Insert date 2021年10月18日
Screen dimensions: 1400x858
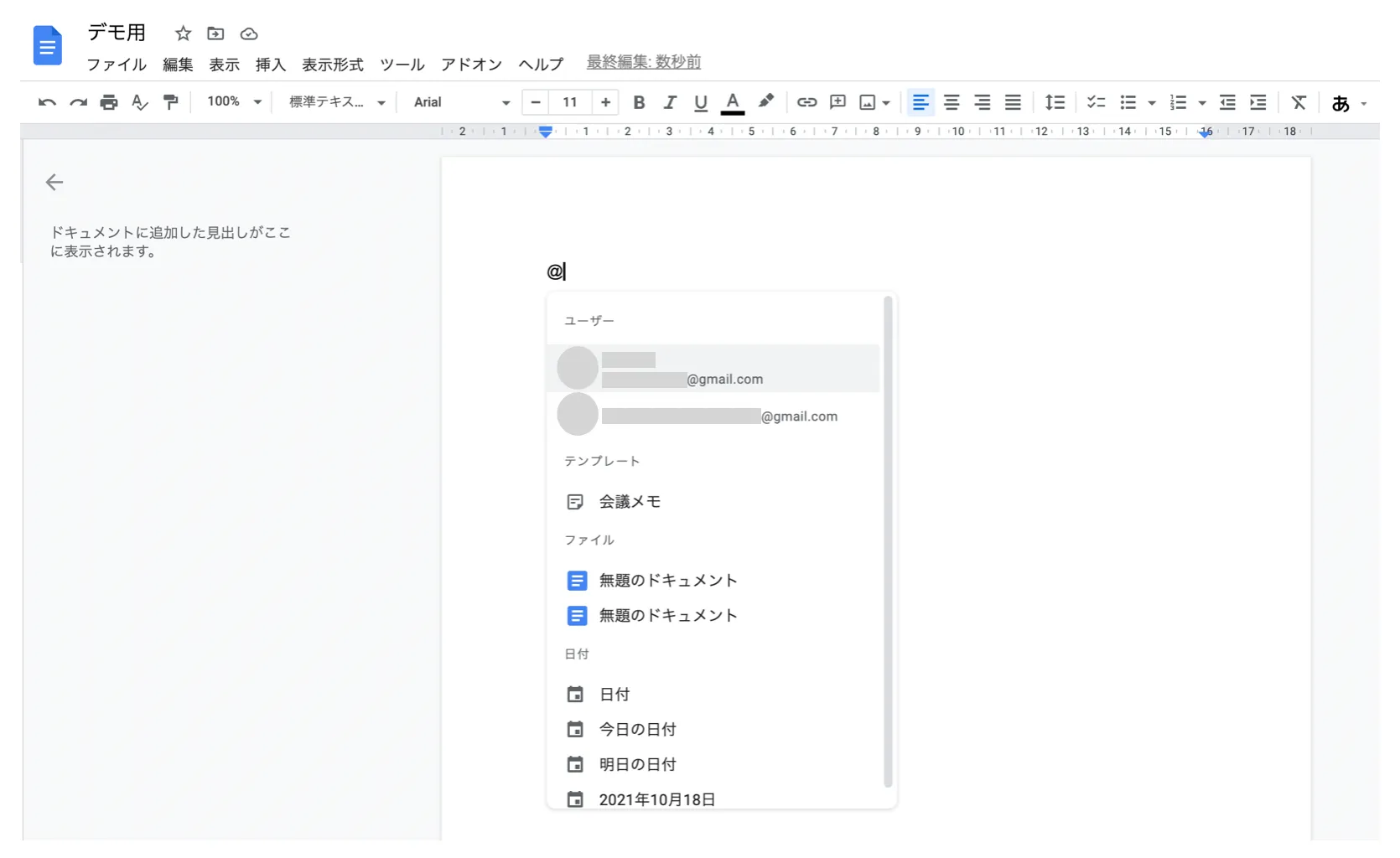(713, 798)
